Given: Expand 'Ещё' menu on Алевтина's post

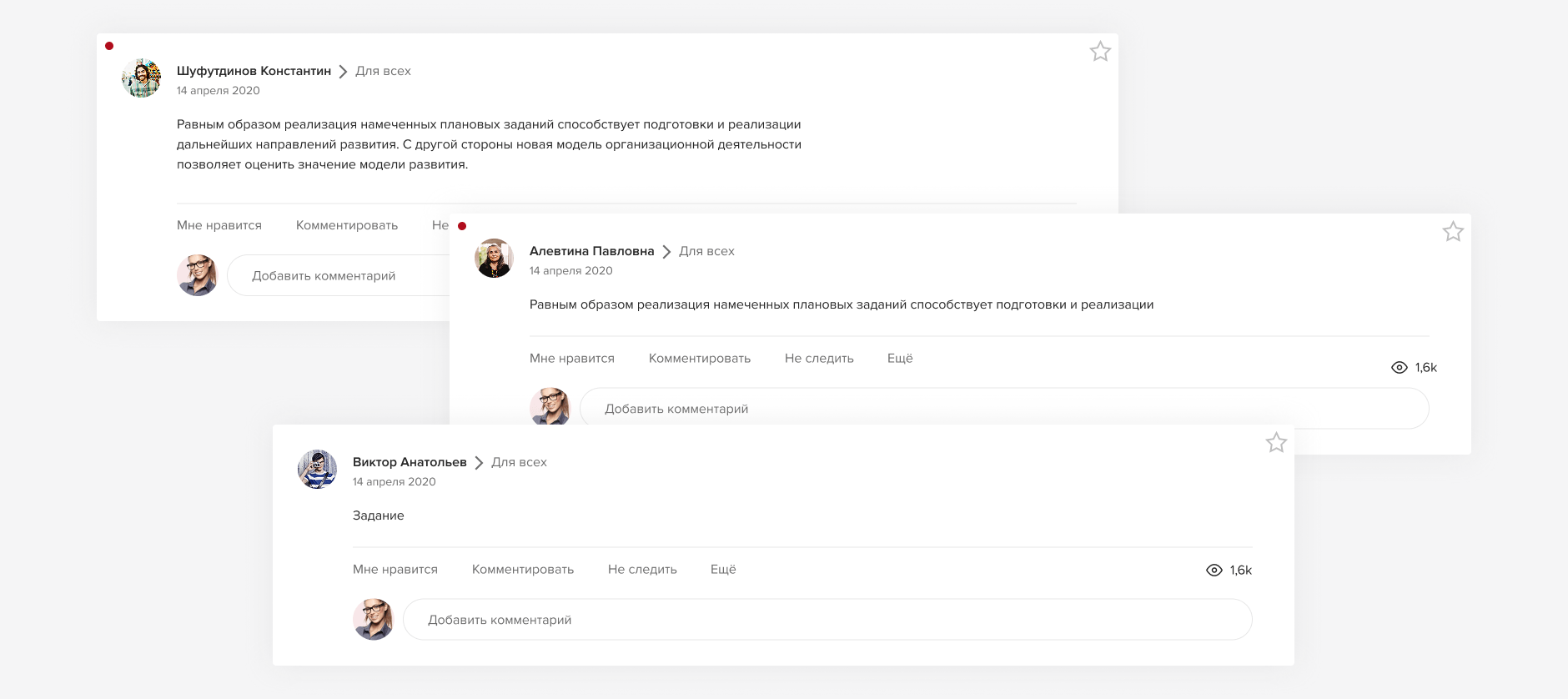Looking at the screenshot, I should pos(900,359).
